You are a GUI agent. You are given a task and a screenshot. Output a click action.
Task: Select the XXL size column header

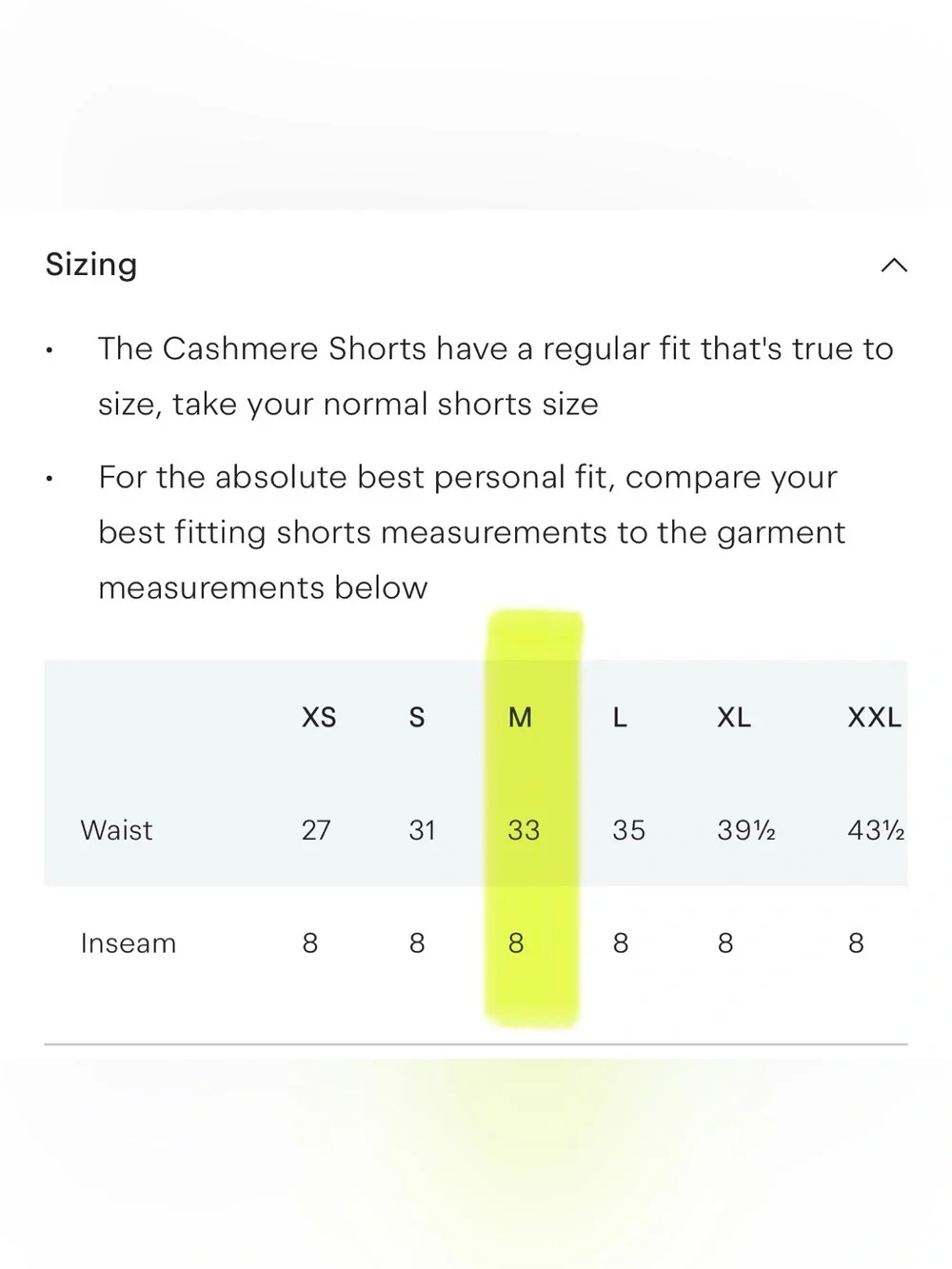(x=875, y=717)
